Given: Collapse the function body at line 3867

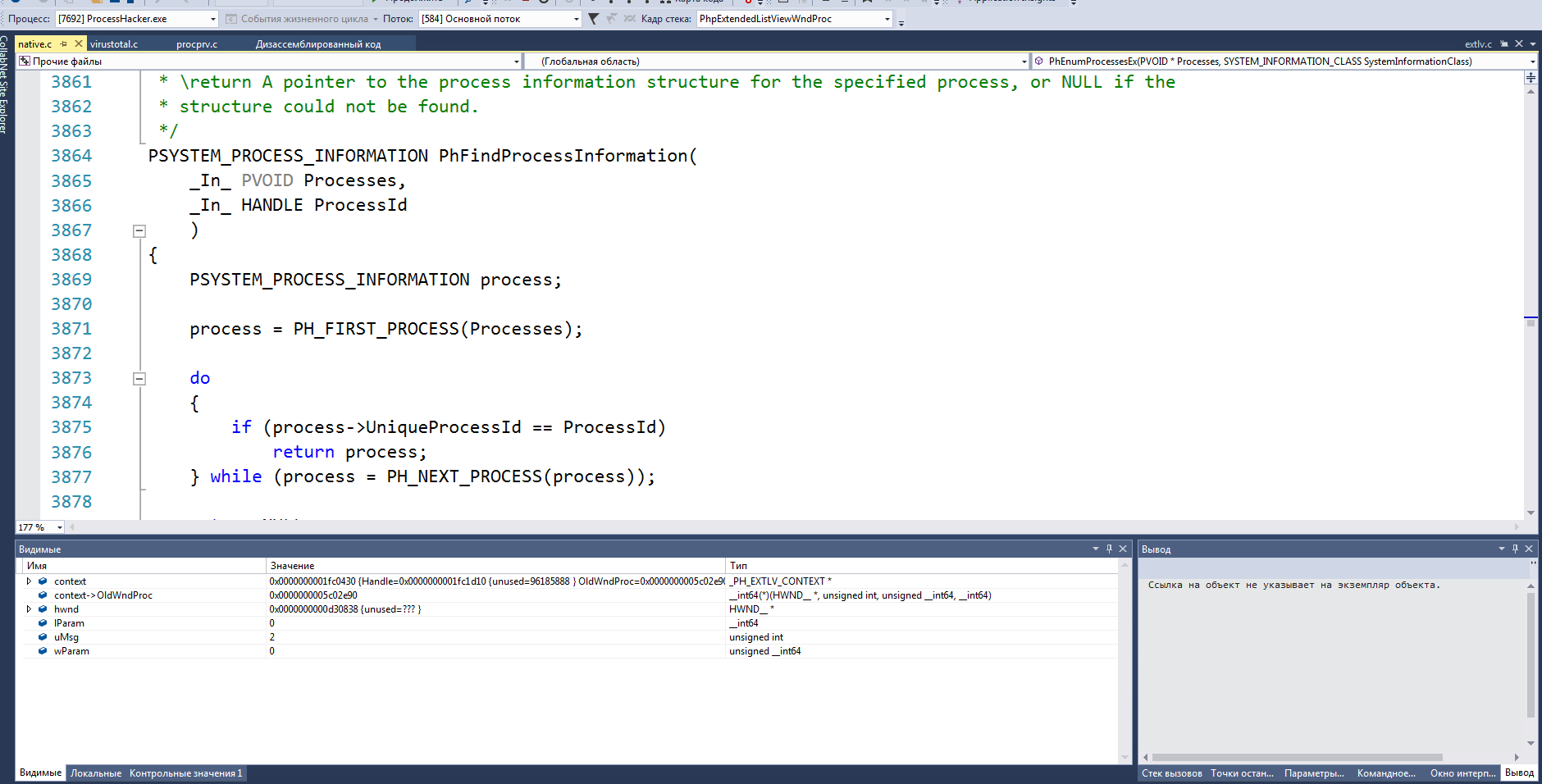Looking at the screenshot, I should click(139, 231).
